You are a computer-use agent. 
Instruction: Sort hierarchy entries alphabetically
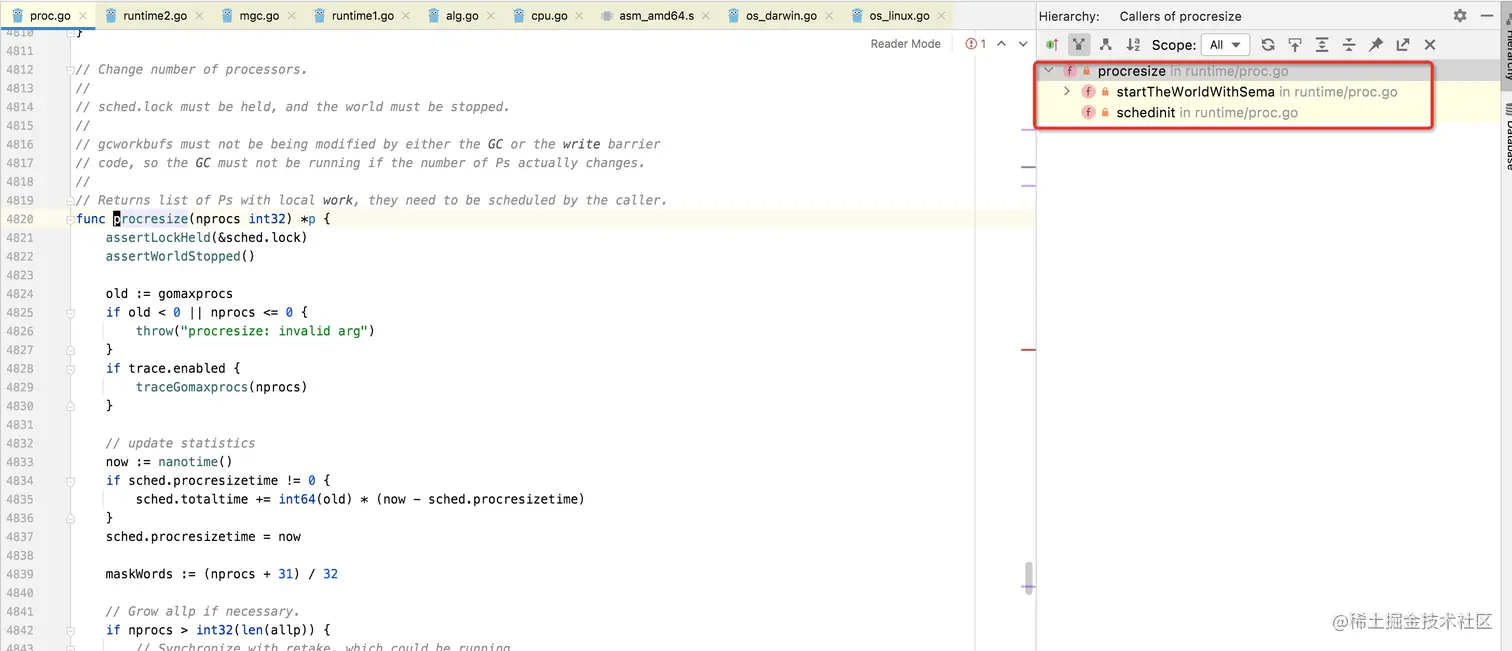(x=1133, y=45)
